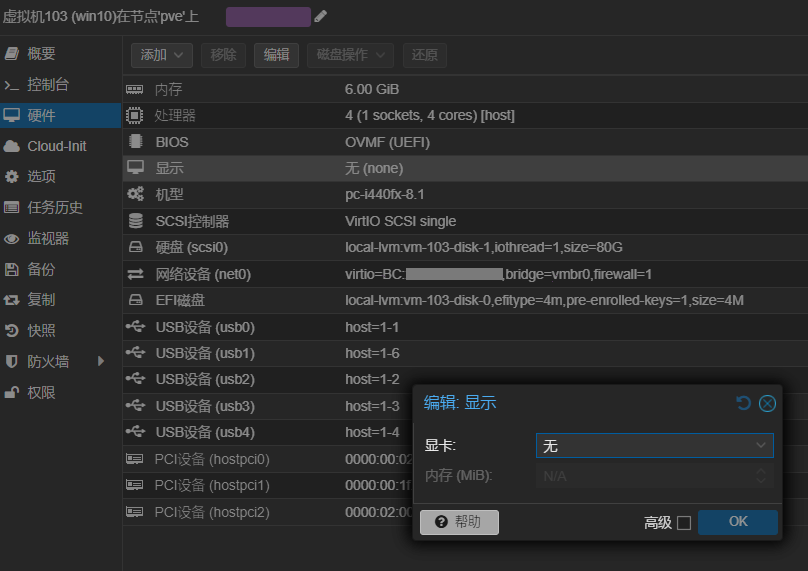Click the USB icon for usb1
The width and height of the screenshot is (808, 571).
136,353
